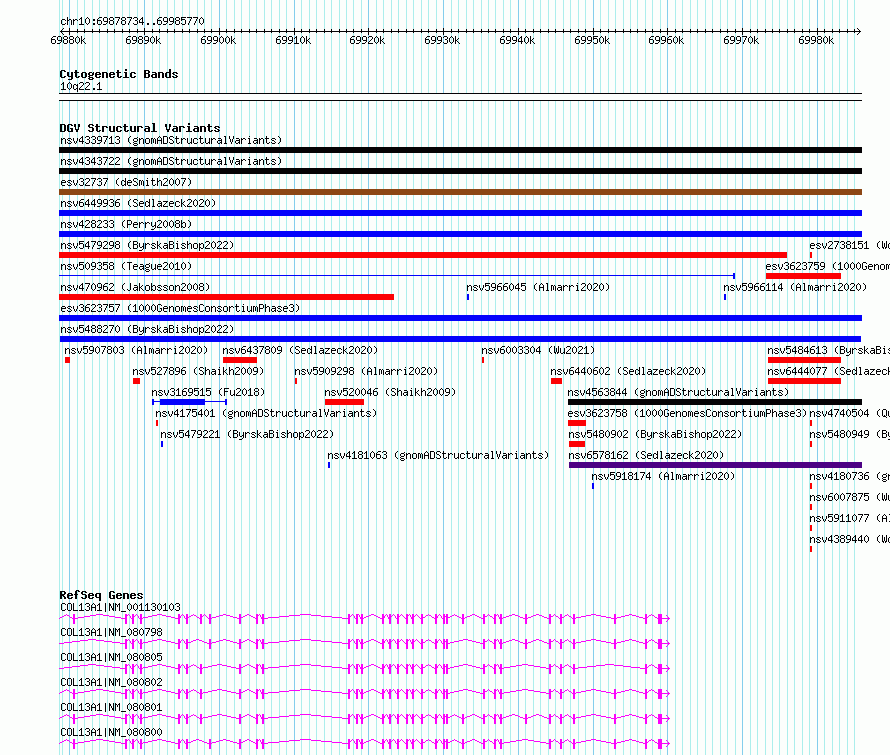This screenshot has width=890, height=755.
Task: Click the 69900k ruler tick label
Action: click(218, 40)
